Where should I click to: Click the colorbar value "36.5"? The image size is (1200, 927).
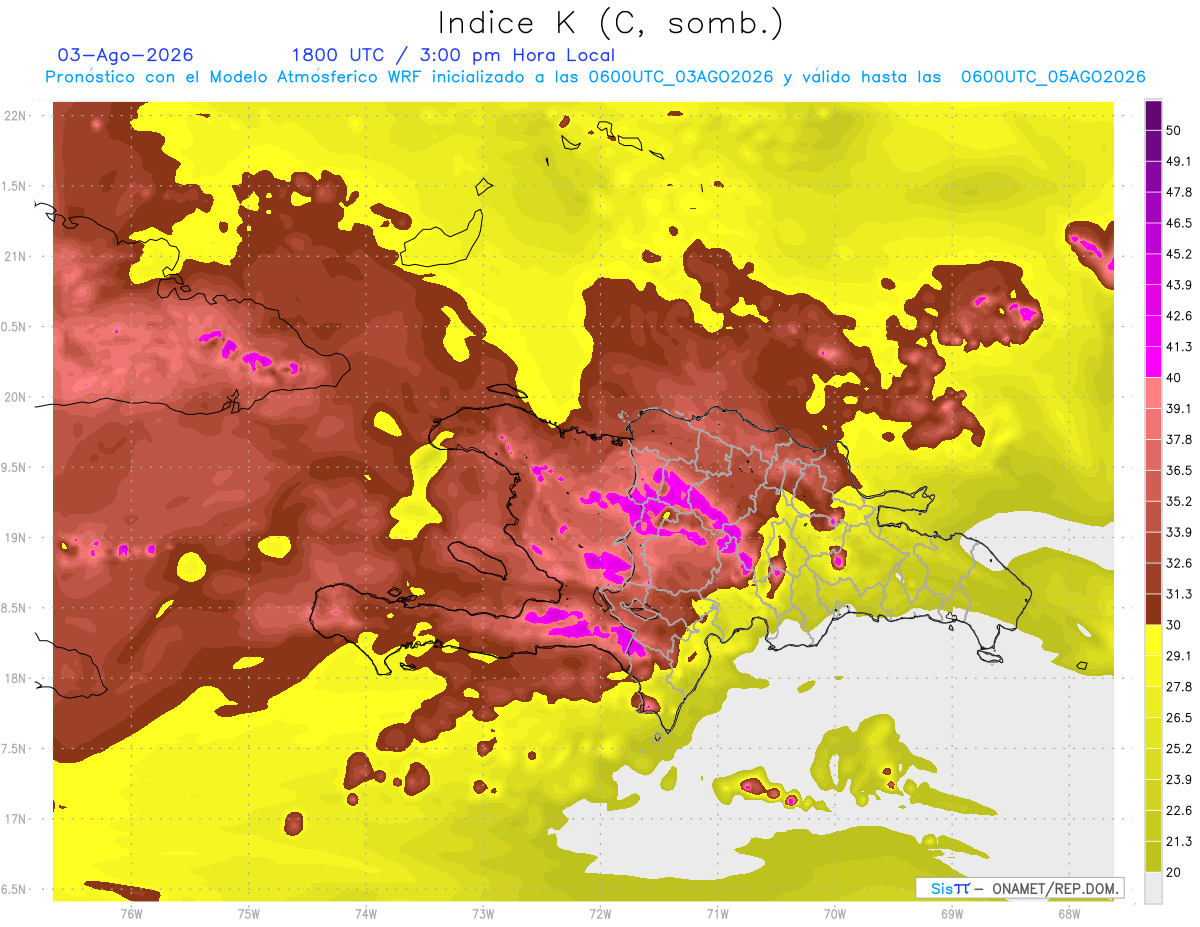[1180, 470]
